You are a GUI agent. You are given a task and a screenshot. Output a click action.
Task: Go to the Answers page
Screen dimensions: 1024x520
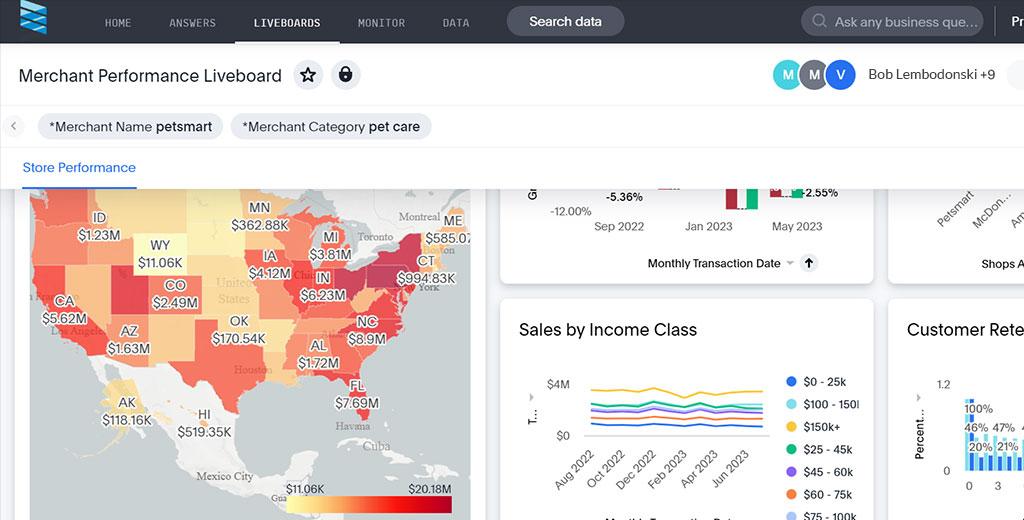click(192, 22)
